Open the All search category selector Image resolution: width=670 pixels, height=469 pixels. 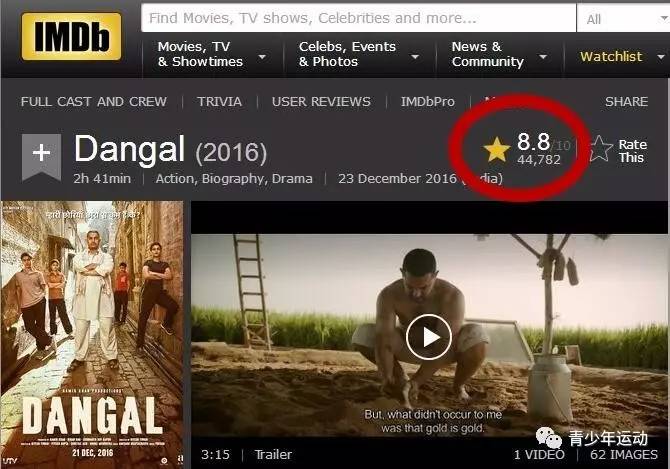[x=623, y=19]
